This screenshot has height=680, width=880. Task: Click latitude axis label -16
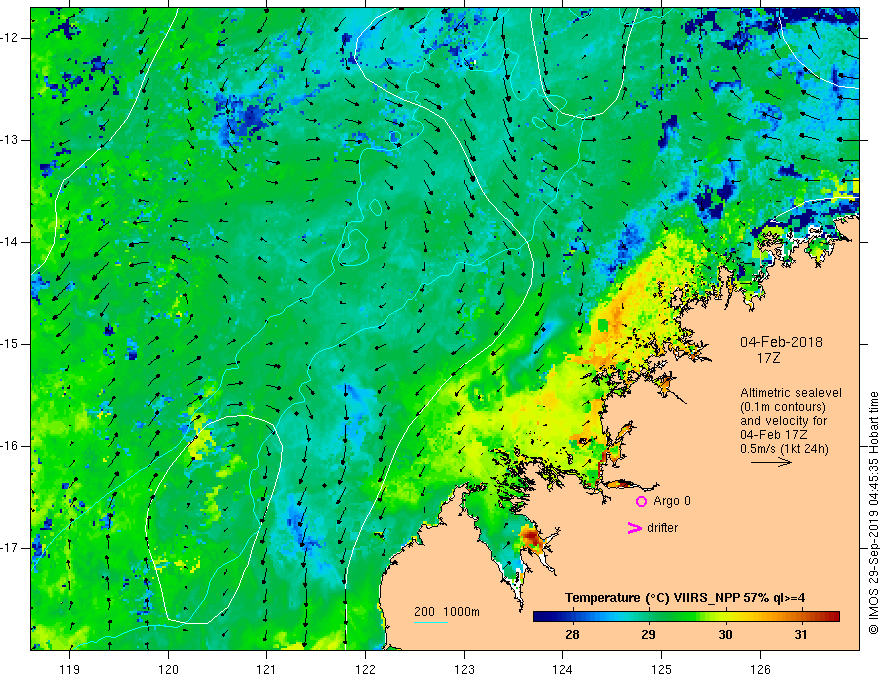10,446
